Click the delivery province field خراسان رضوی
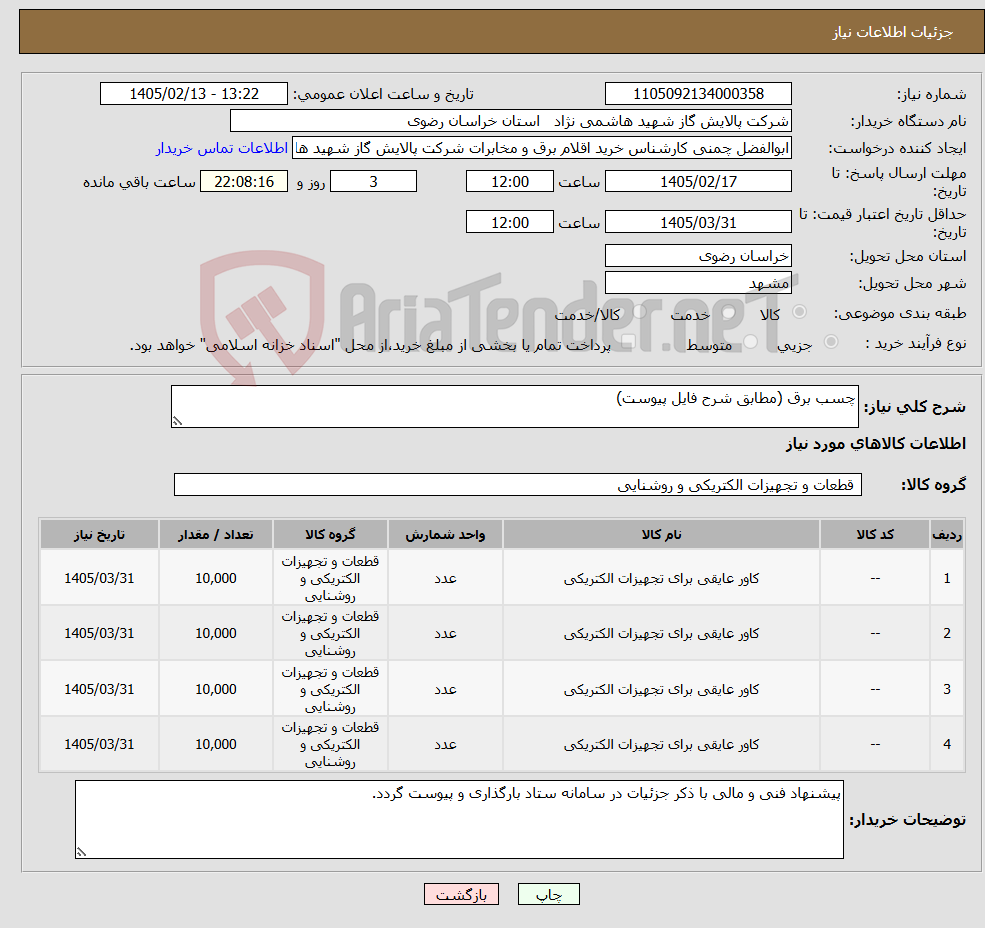The height and width of the screenshot is (928, 985). pos(698,256)
